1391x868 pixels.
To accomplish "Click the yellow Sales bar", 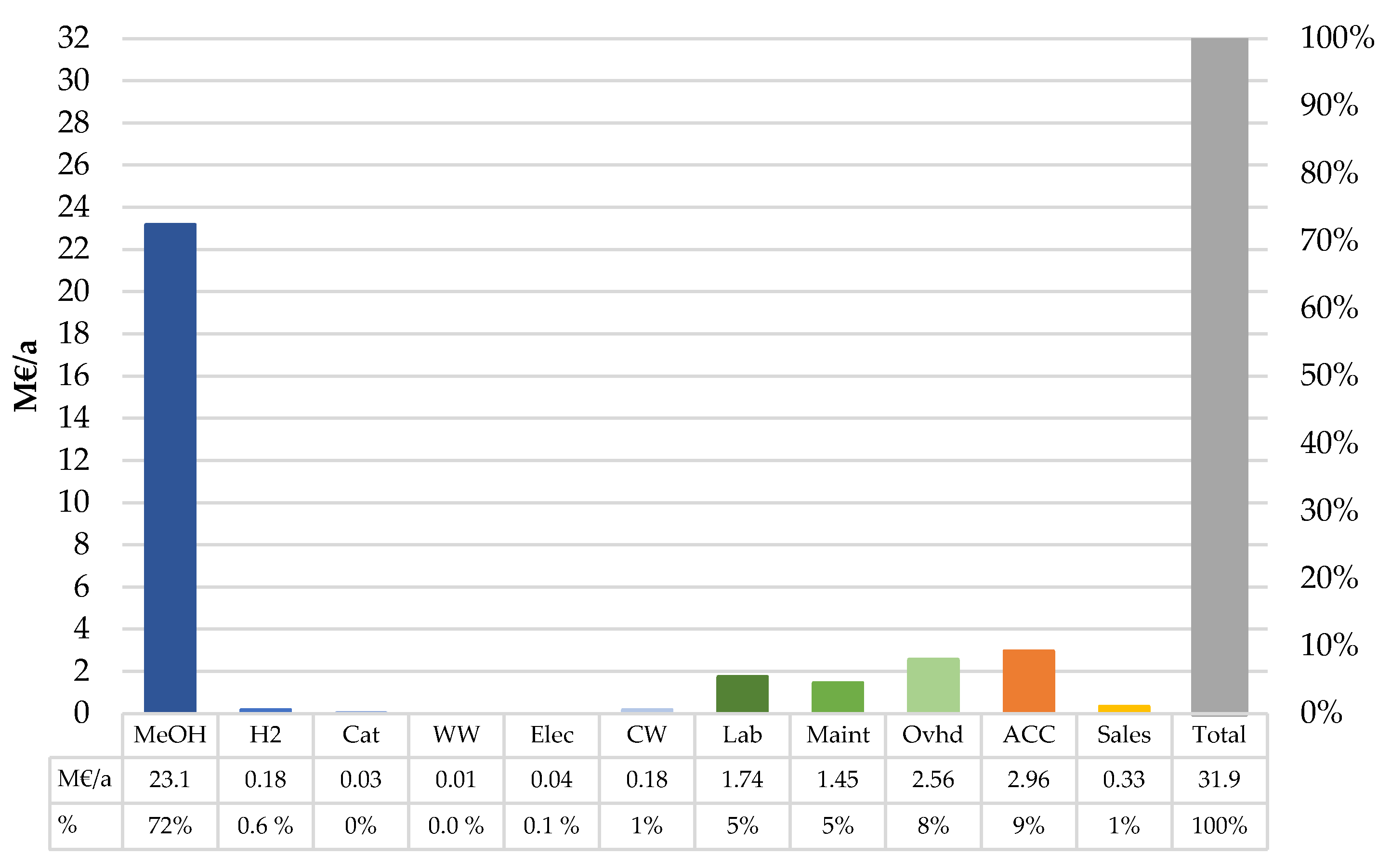I will (x=1124, y=708).
